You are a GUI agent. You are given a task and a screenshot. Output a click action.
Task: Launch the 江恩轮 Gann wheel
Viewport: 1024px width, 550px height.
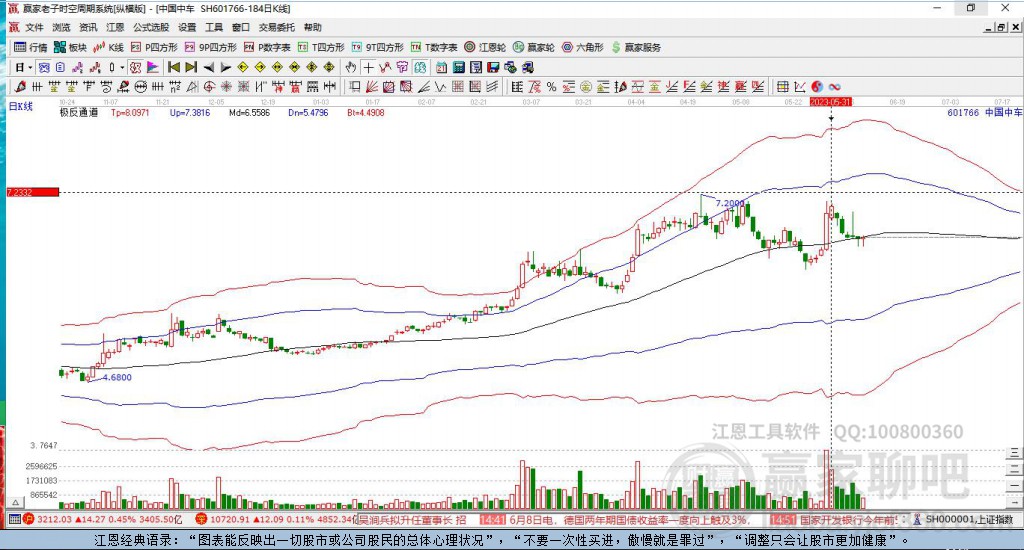[x=485, y=47]
